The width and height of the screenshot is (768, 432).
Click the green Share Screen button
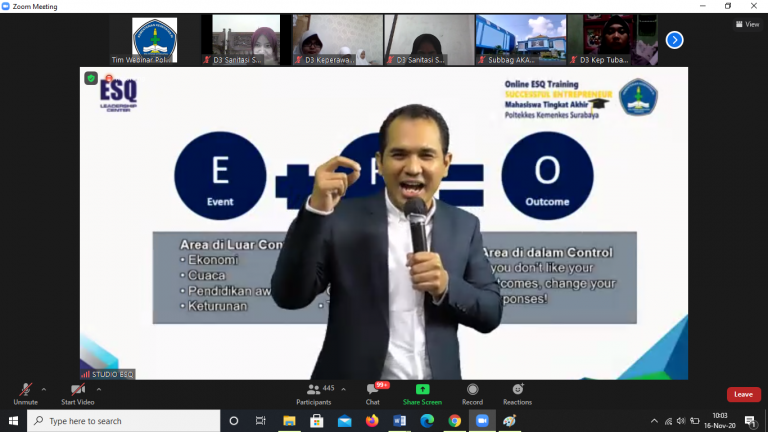tap(422, 392)
